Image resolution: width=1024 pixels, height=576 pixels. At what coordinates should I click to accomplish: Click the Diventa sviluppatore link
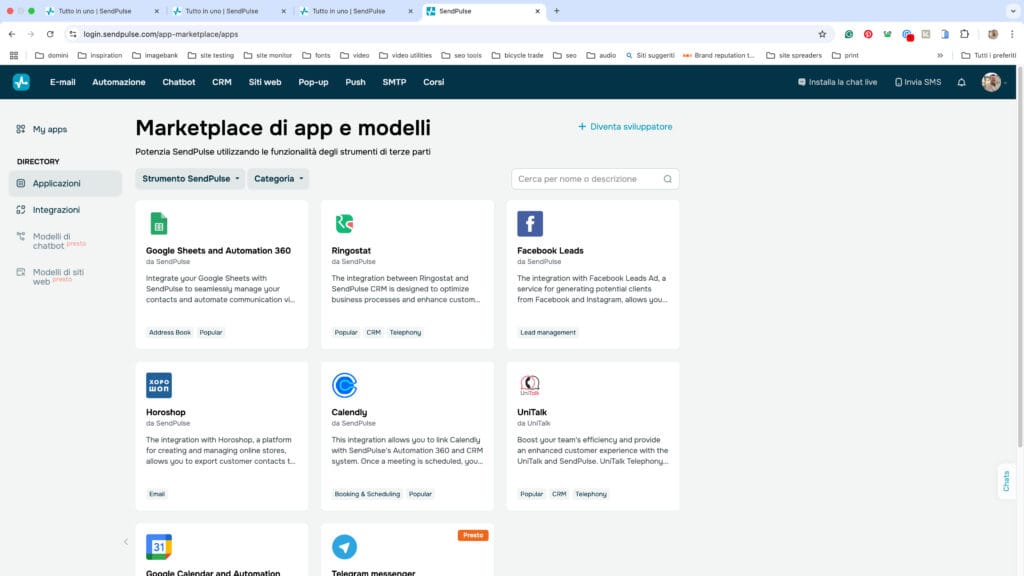tap(625, 127)
